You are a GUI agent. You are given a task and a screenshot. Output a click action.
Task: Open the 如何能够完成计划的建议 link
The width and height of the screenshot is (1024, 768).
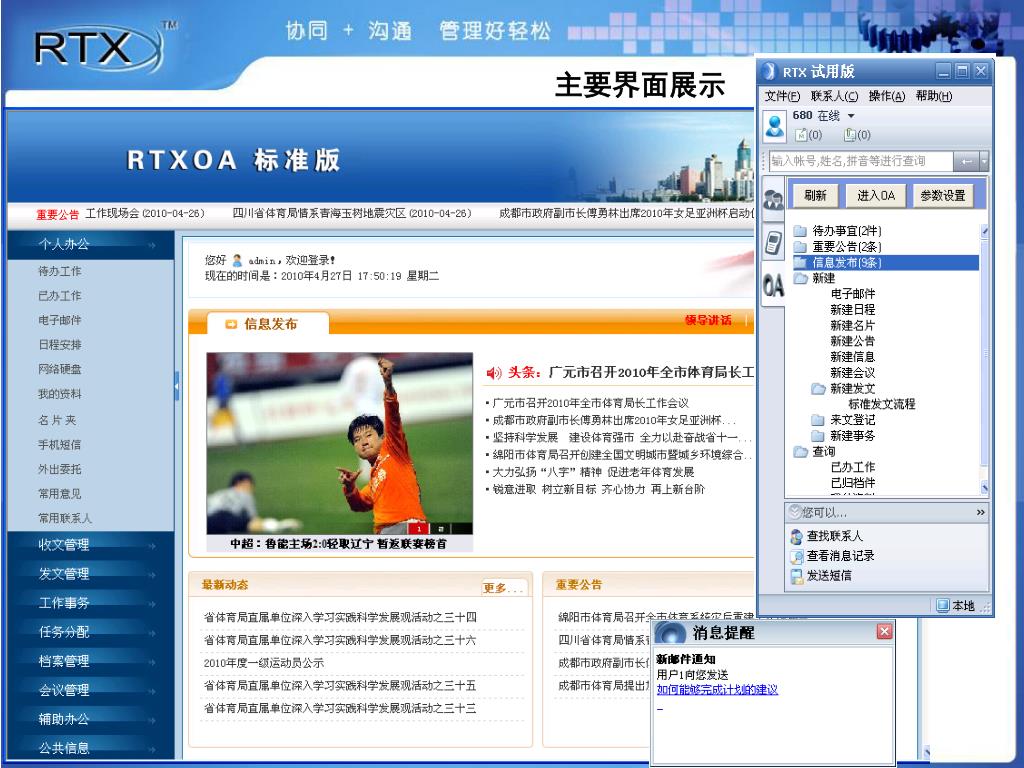717,690
